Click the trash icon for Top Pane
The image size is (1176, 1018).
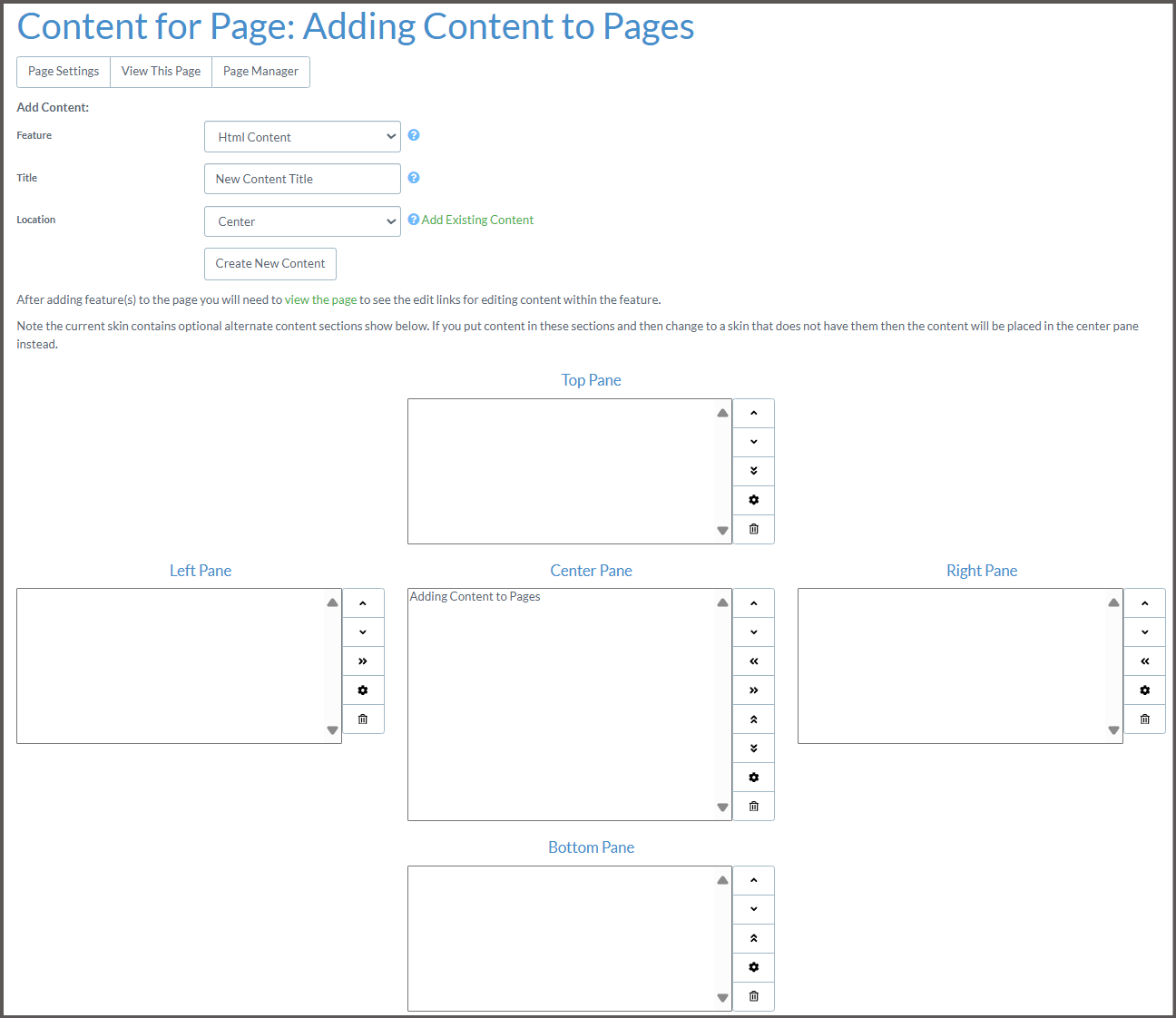[x=753, y=529]
